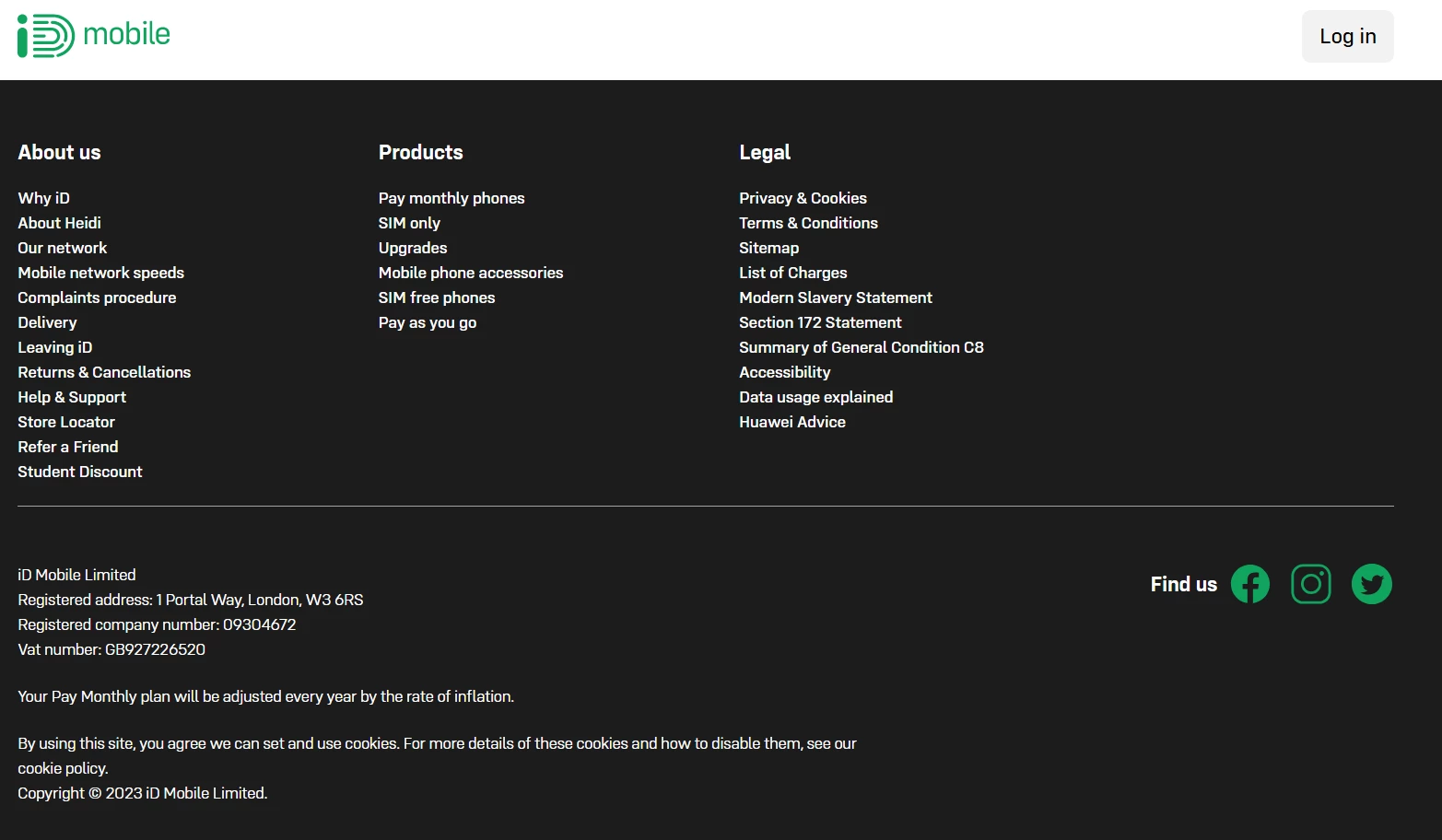Click the Log in button
1442x840 pixels.
[1348, 37]
